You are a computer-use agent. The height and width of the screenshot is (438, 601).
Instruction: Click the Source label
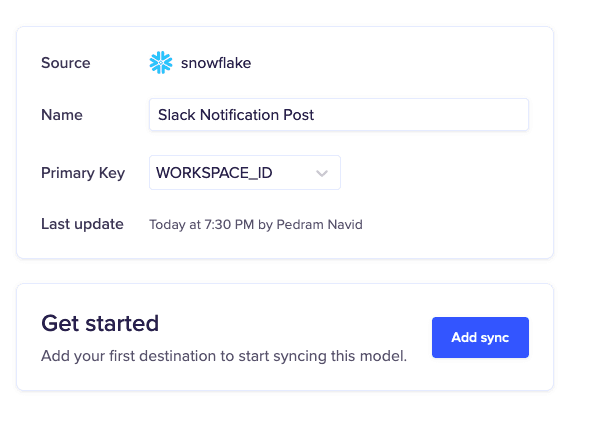point(66,63)
